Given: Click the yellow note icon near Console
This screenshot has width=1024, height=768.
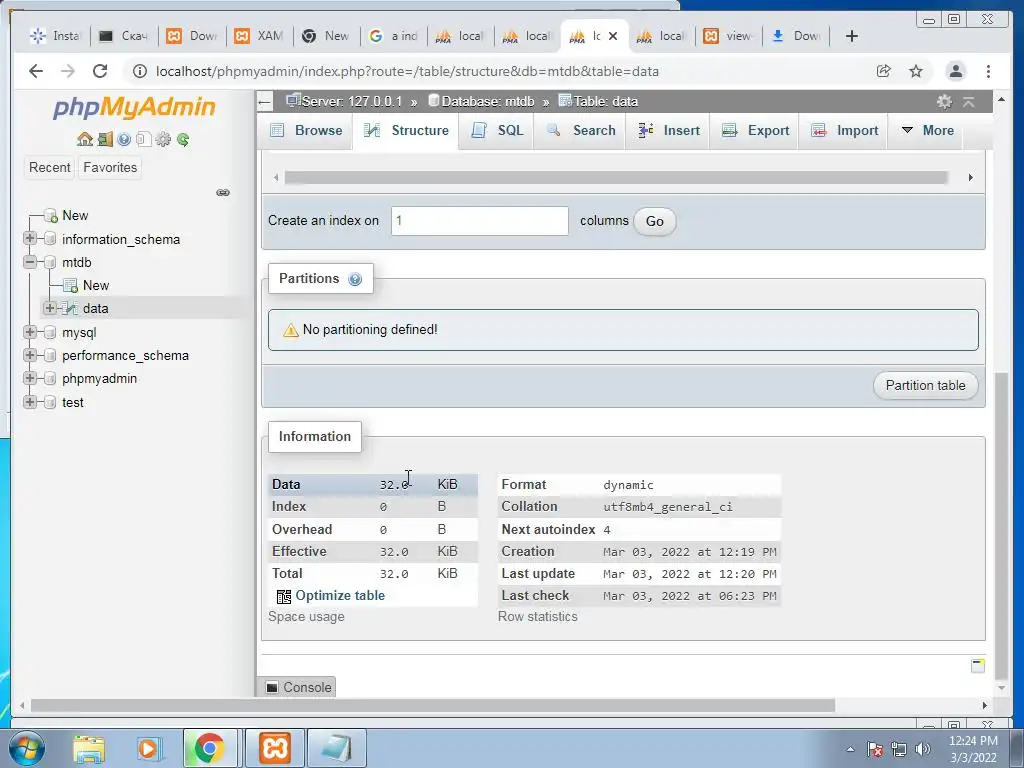Looking at the screenshot, I should tap(978, 665).
